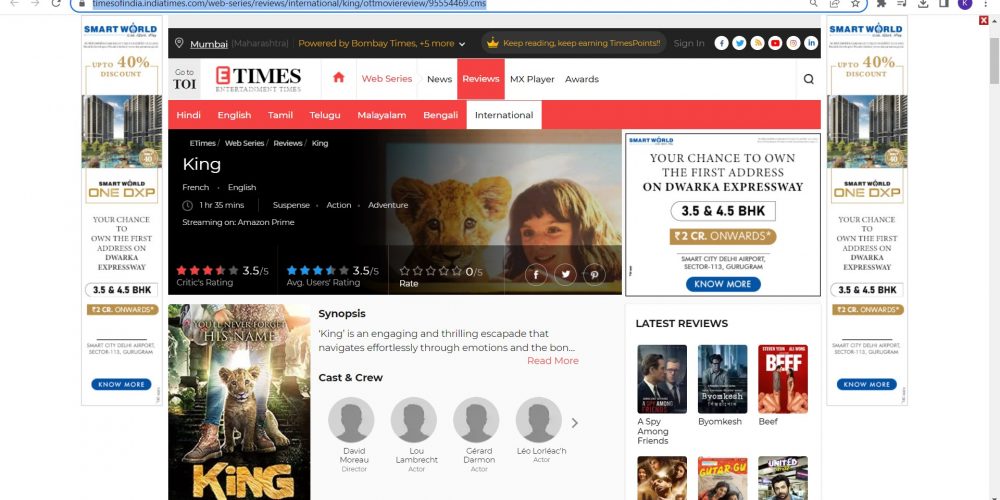The height and width of the screenshot is (500, 1000).
Task: Open ETimes Twitter page from header
Action: (739, 43)
